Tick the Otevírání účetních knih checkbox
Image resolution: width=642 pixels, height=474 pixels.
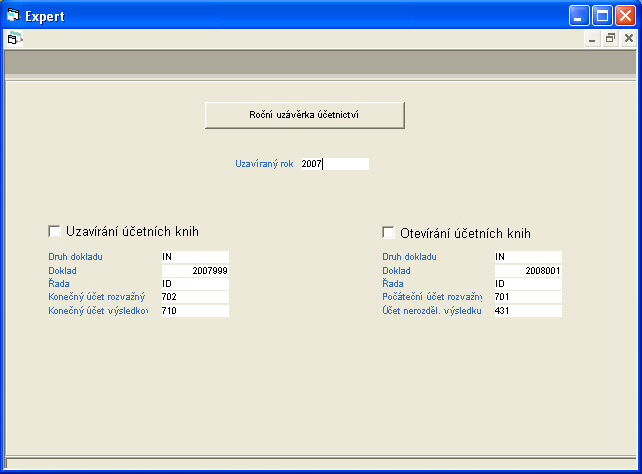(389, 232)
